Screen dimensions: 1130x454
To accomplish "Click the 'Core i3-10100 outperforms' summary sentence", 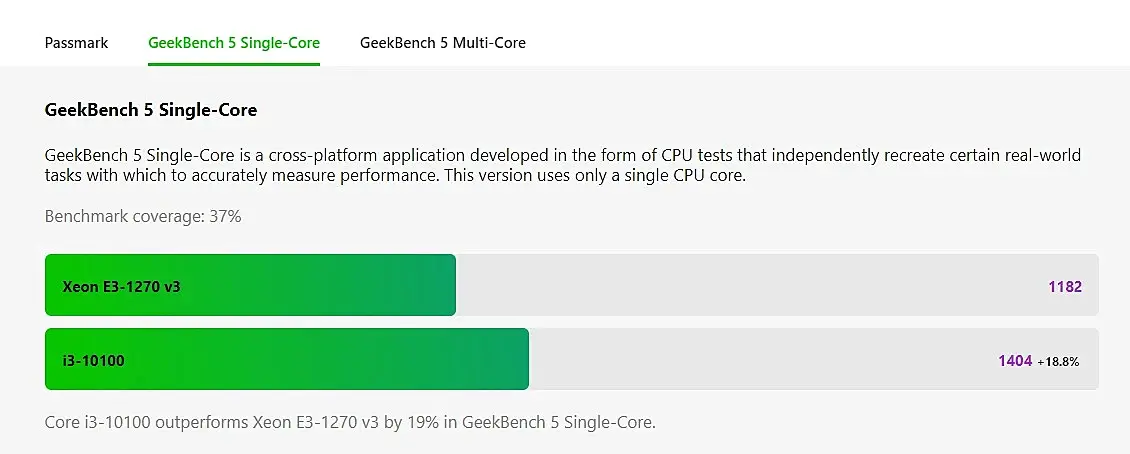I will 200,422.
